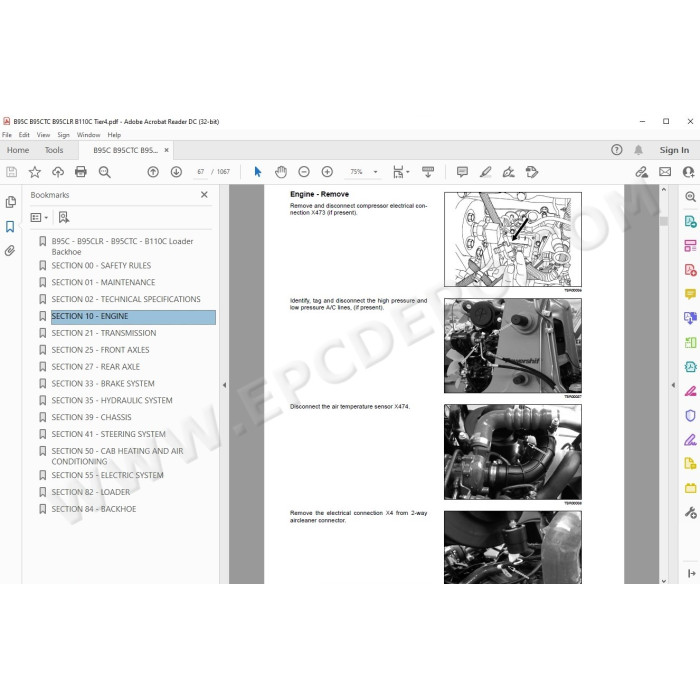Click the Sign In button
Image resolution: width=700 pixels, height=700 pixels.
(x=674, y=150)
